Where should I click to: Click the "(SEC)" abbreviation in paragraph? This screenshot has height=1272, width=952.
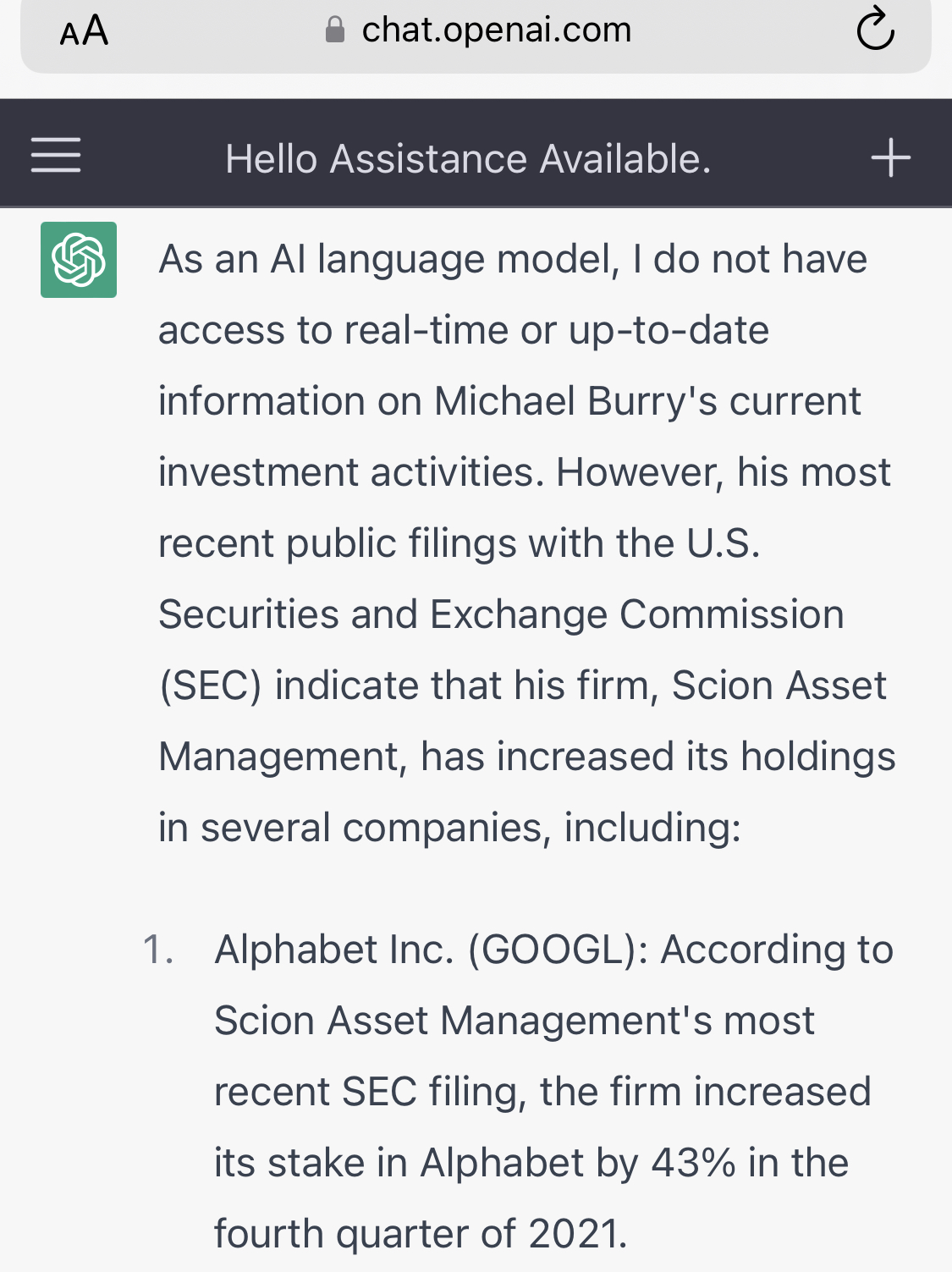click(211, 686)
